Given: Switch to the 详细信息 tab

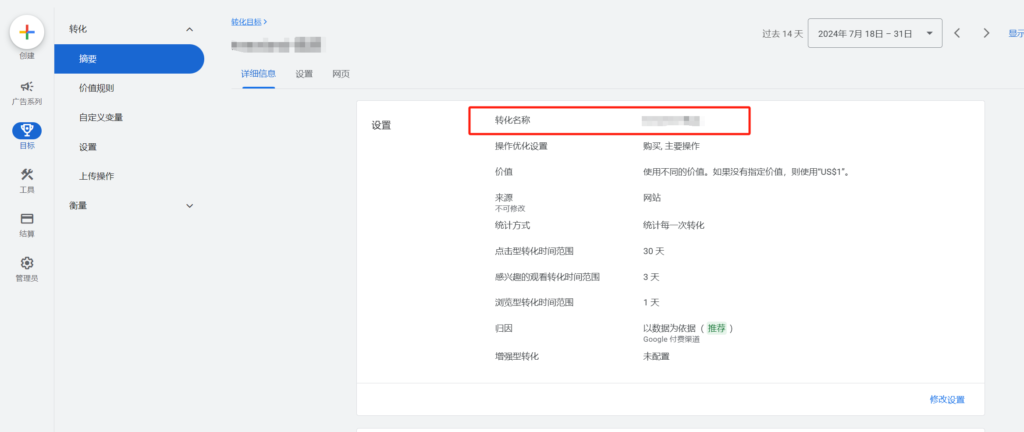Looking at the screenshot, I should tap(258, 74).
